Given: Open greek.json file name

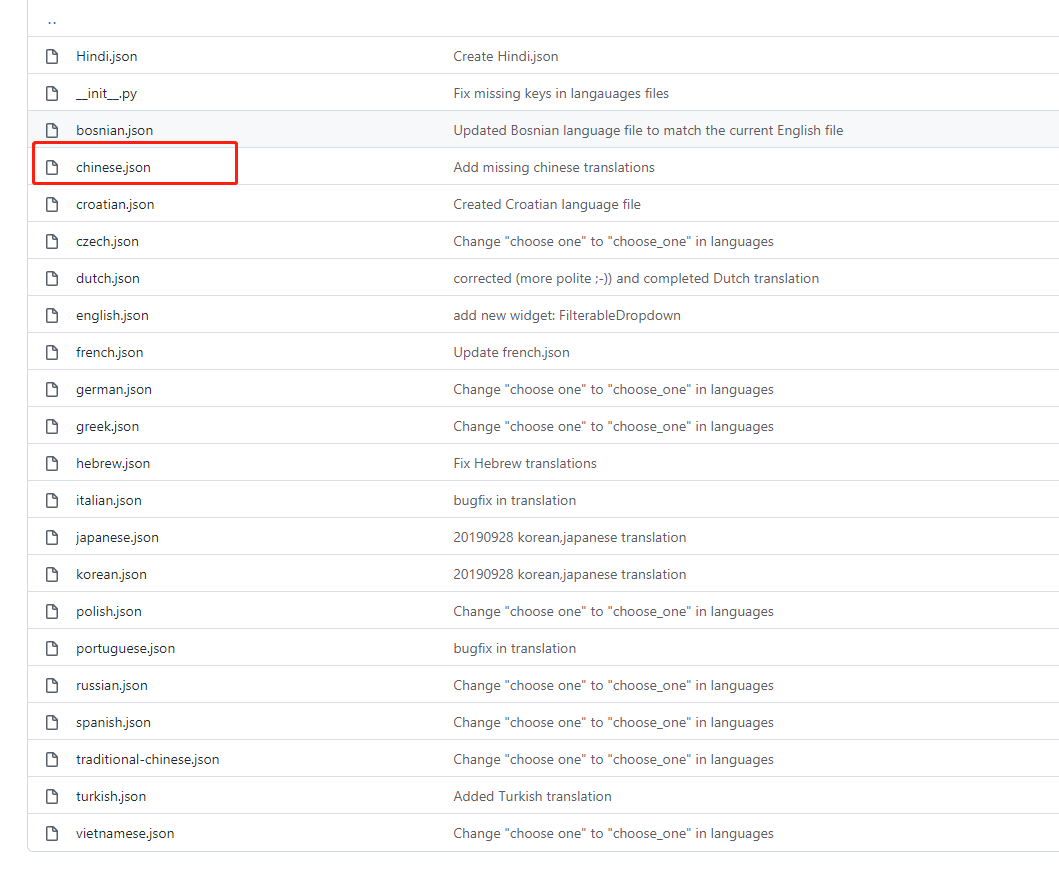Looking at the screenshot, I should click(107, 427).
